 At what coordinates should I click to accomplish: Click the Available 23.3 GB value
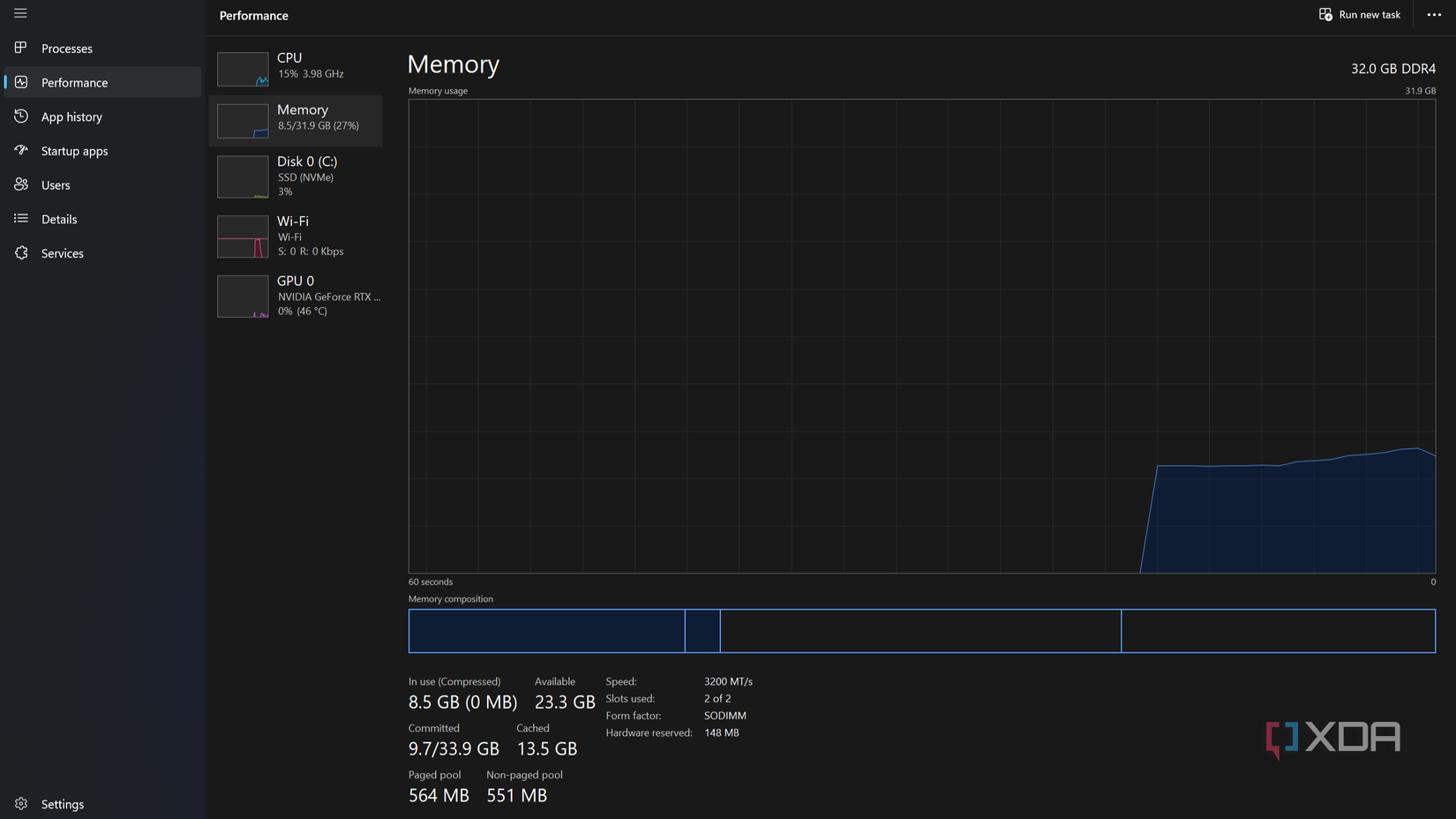point(565,703)
